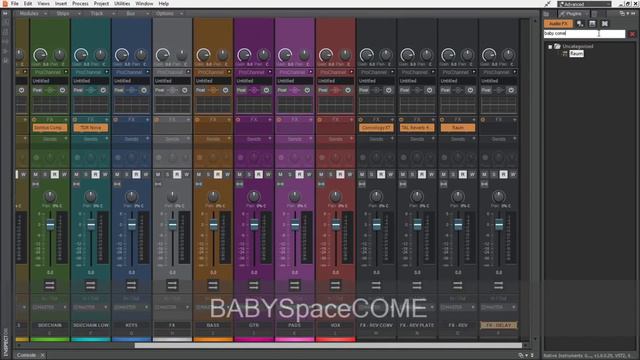Click the output routing icon on KEYS strip
640x360 pixels.
click(x=131, y=284)
